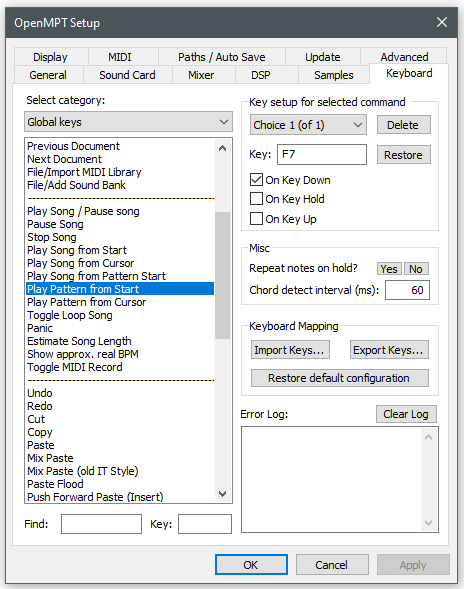Image resolution: width=464 pixels, height=589 pixels.
Task: Click Restore default configuration
Action: tap(340, 378)
